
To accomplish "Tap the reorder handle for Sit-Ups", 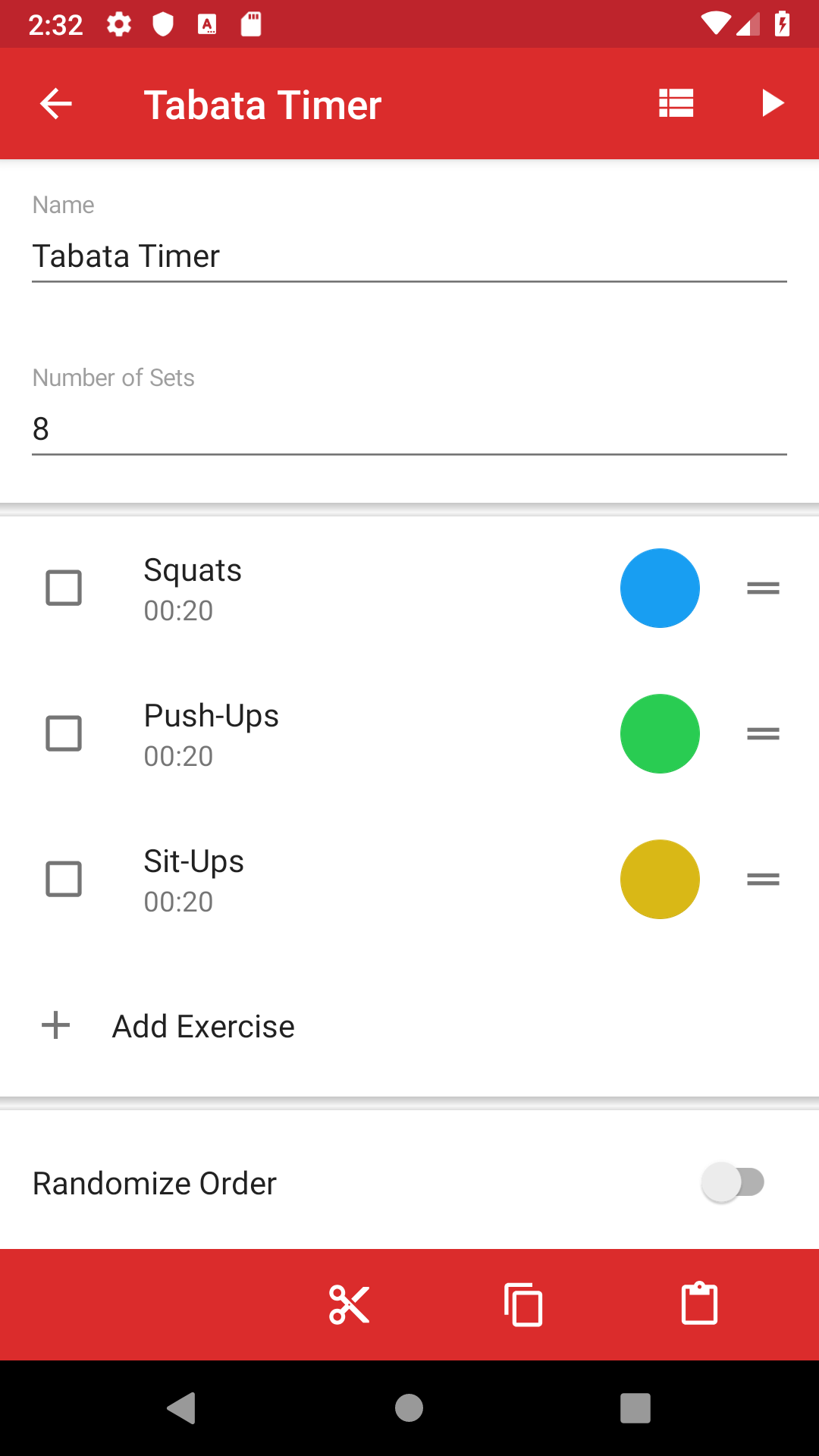I will click(763, 879).
